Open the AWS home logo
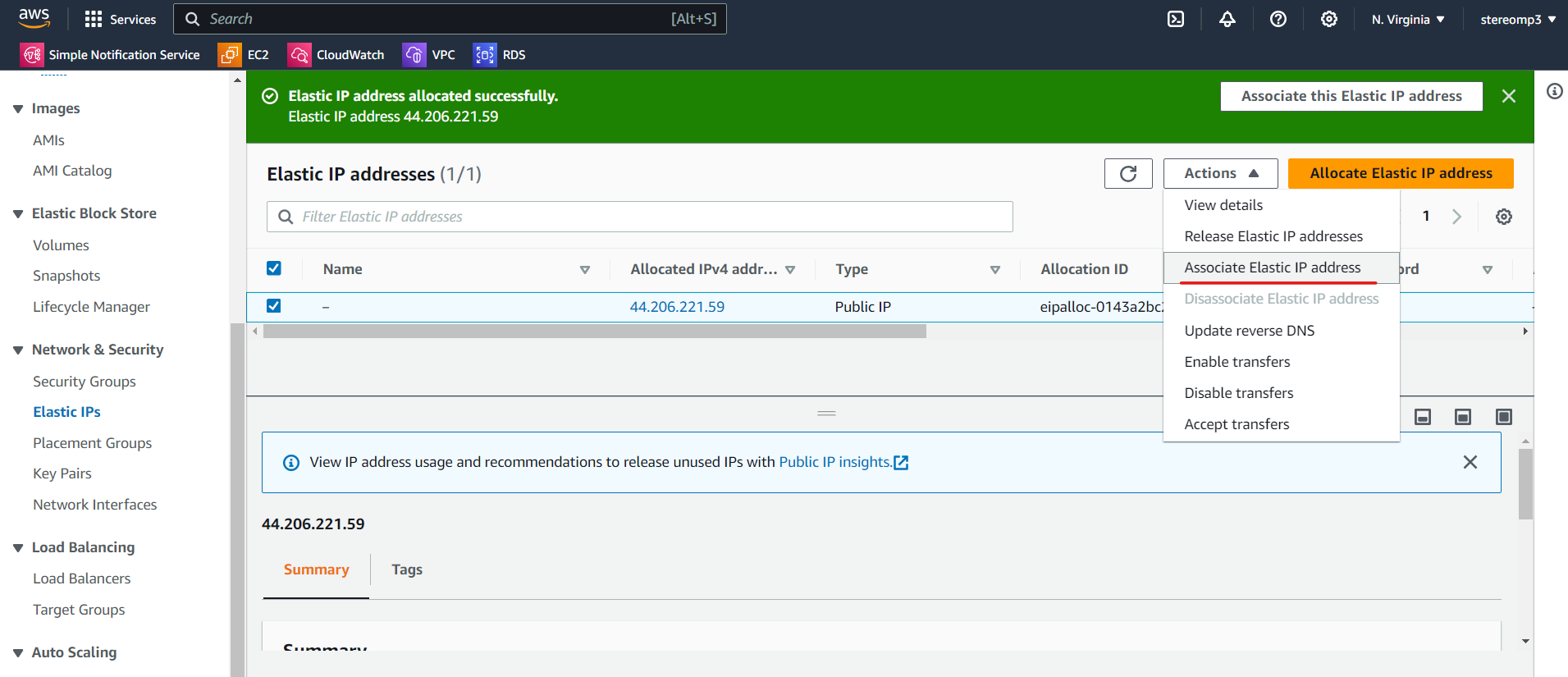This screenshot has width=1568, height=677. point(34,18)
